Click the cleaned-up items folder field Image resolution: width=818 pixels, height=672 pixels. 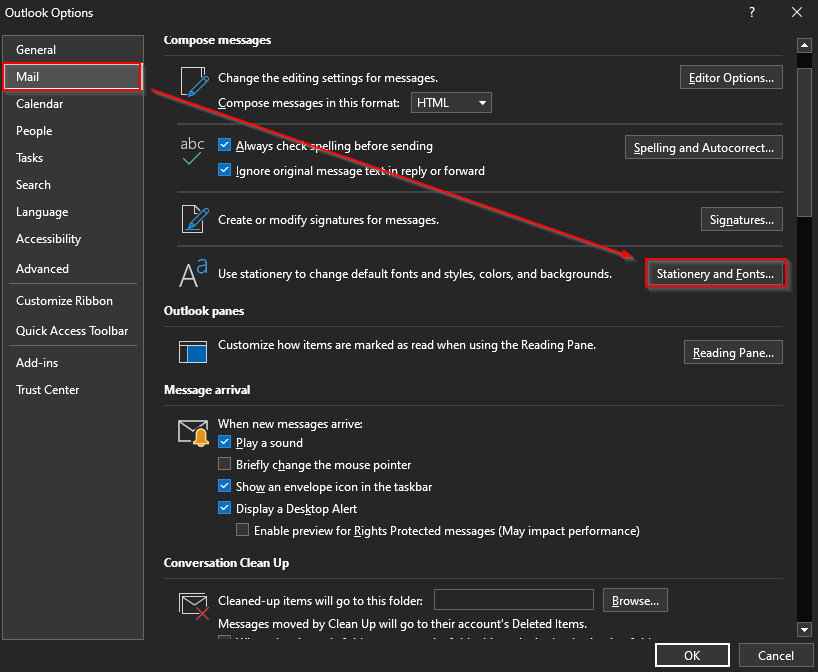[x=515, y=600]
